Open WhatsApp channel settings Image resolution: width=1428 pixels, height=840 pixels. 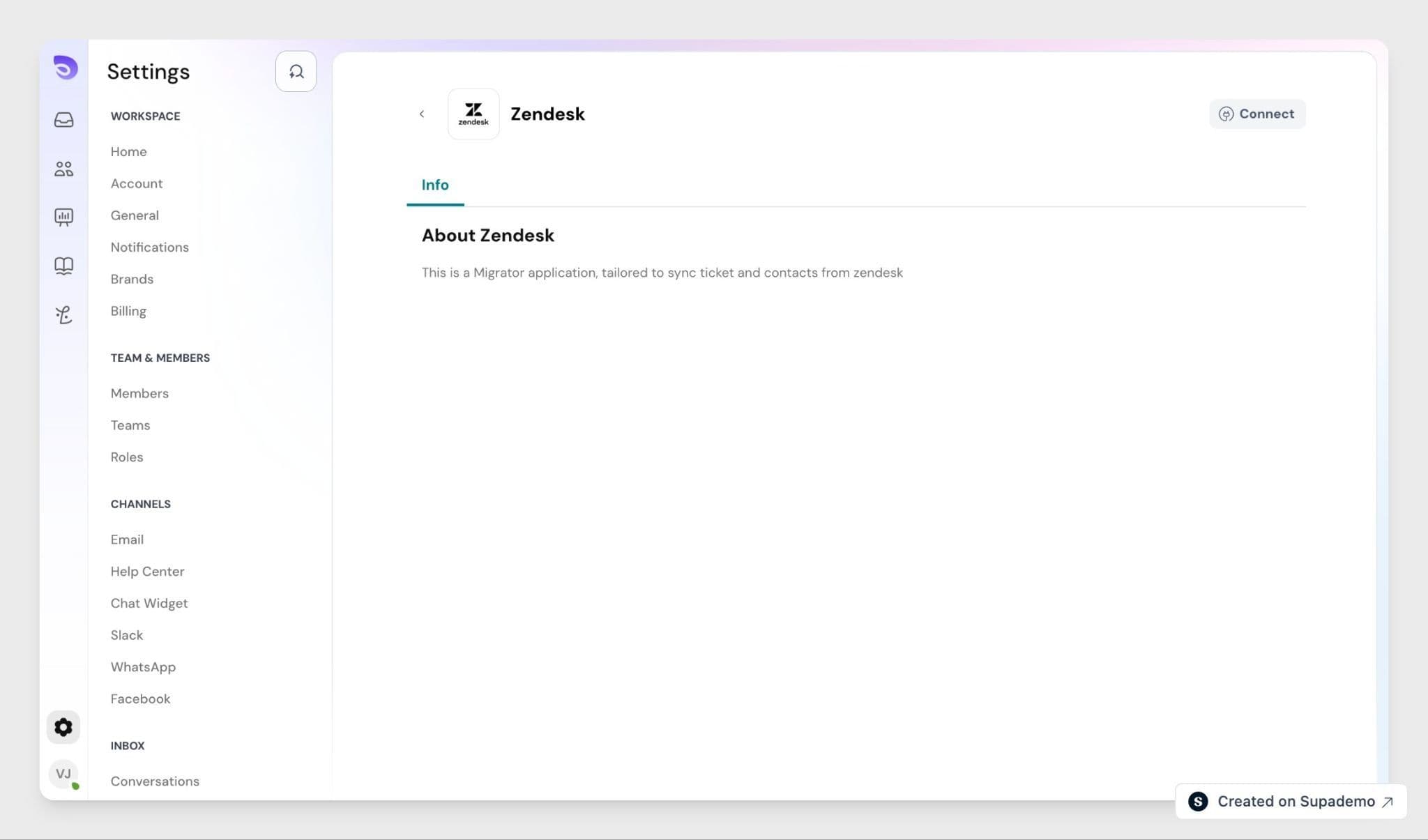point(143,667)
